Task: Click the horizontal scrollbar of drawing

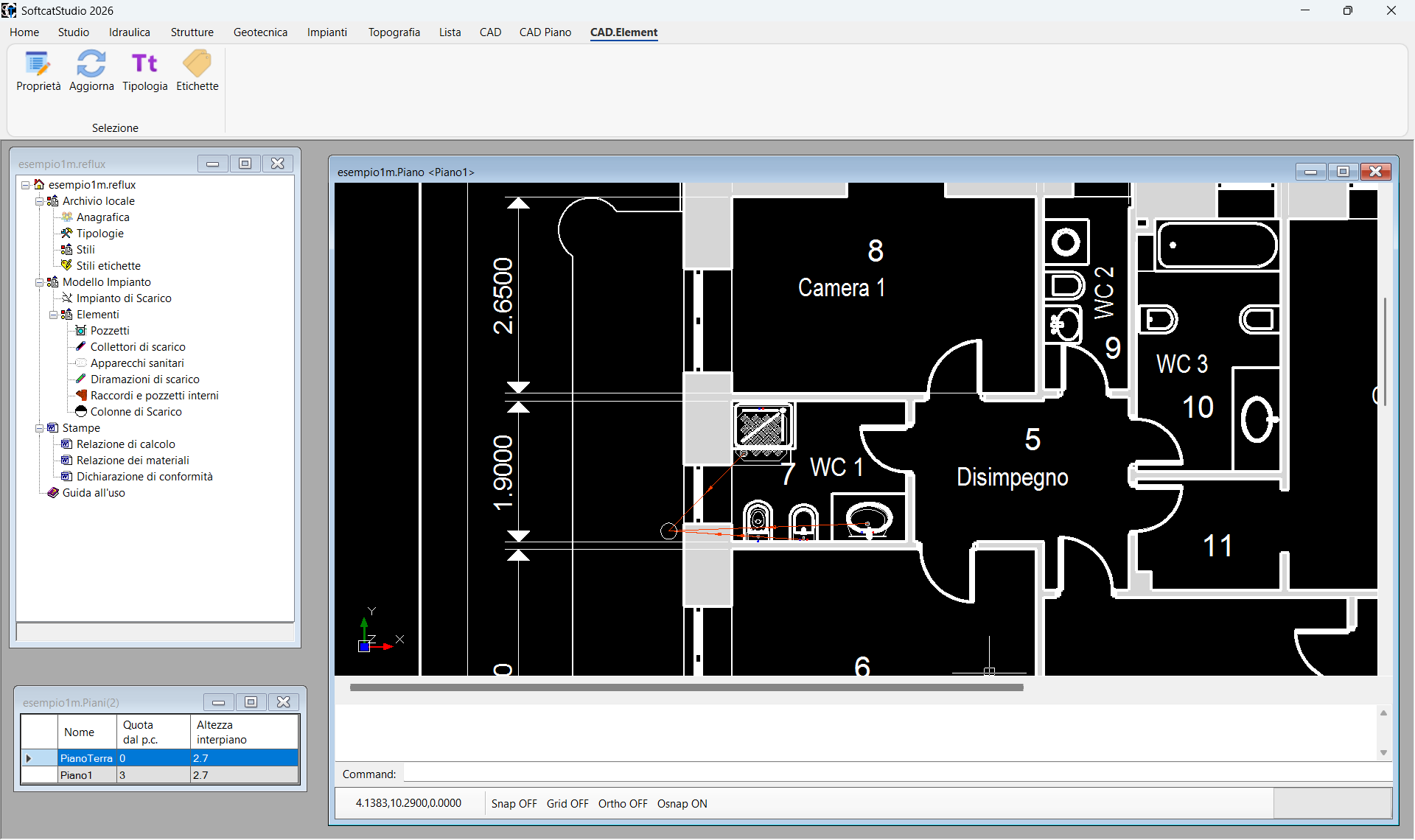Action: coord(686,687)
